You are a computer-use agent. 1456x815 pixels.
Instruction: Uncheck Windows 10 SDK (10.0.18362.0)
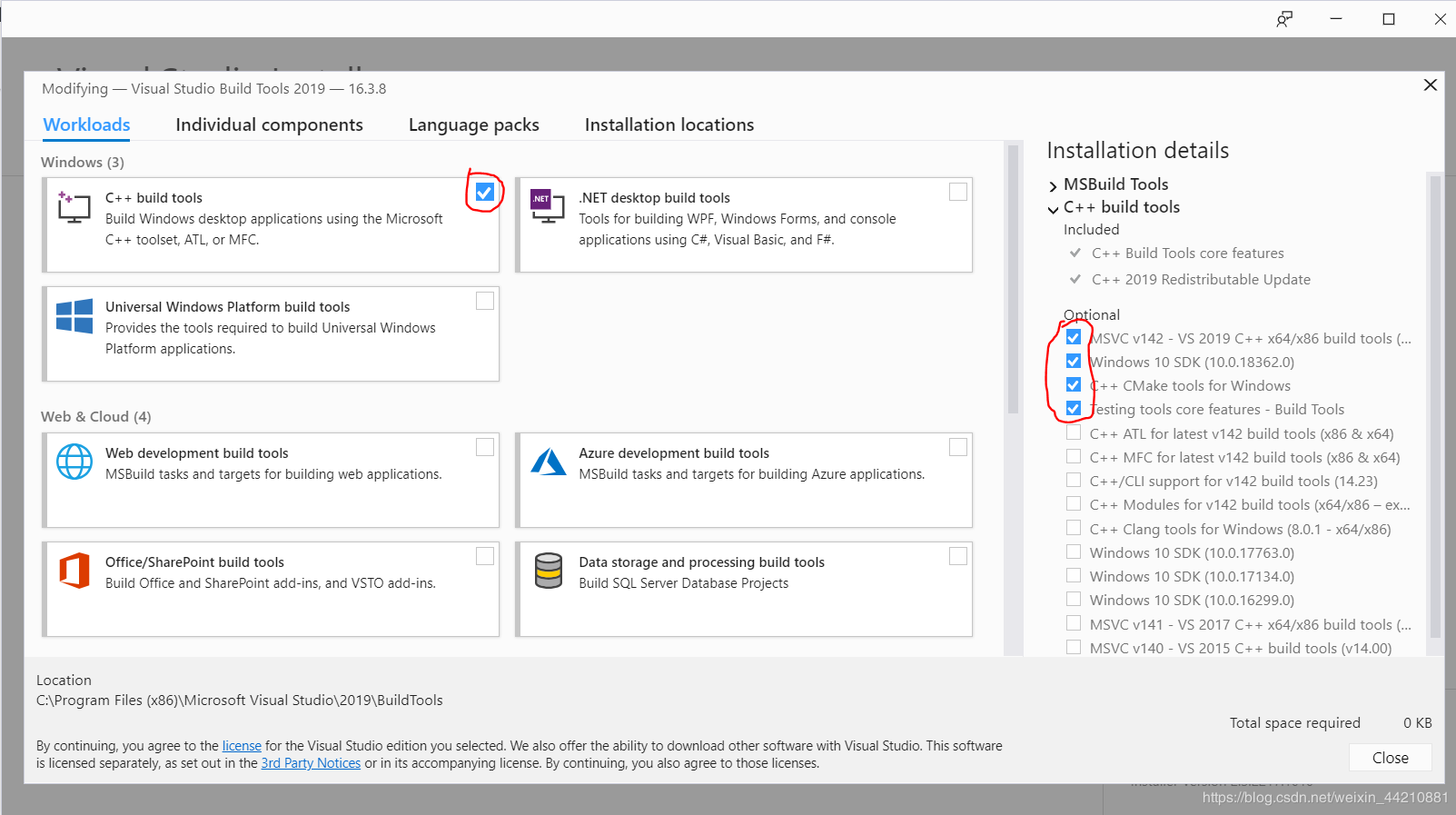1074,361
